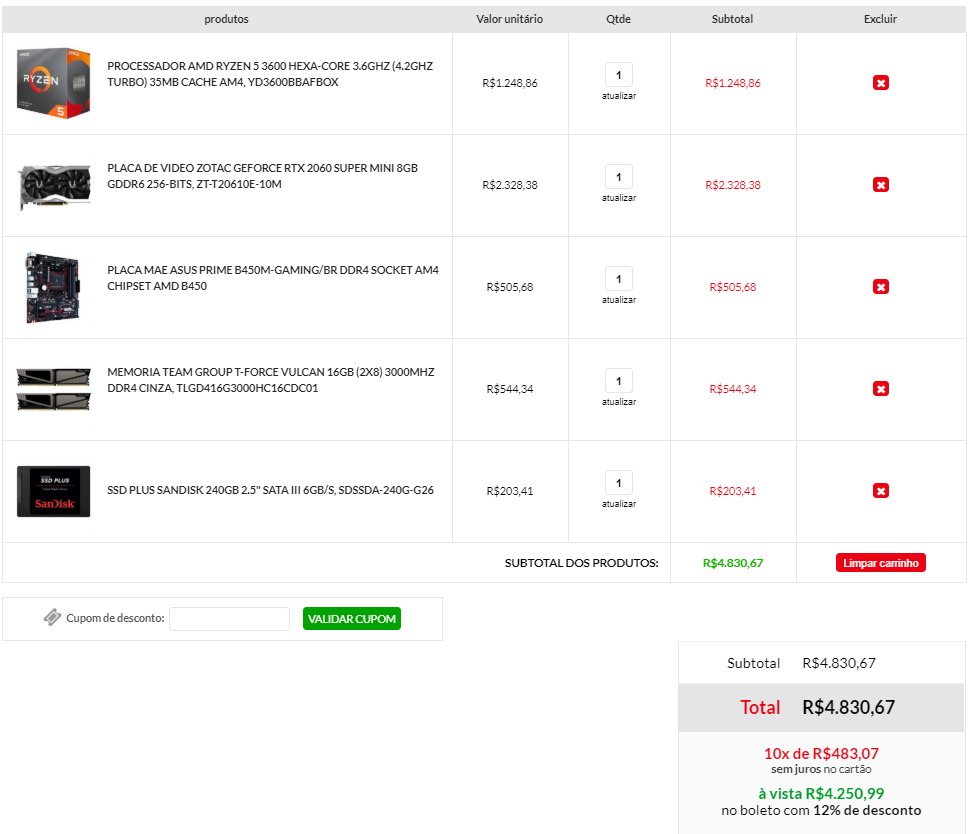Click the Valor unitário column header
Viewport: 974px width, 834px height.
[509, 19]
